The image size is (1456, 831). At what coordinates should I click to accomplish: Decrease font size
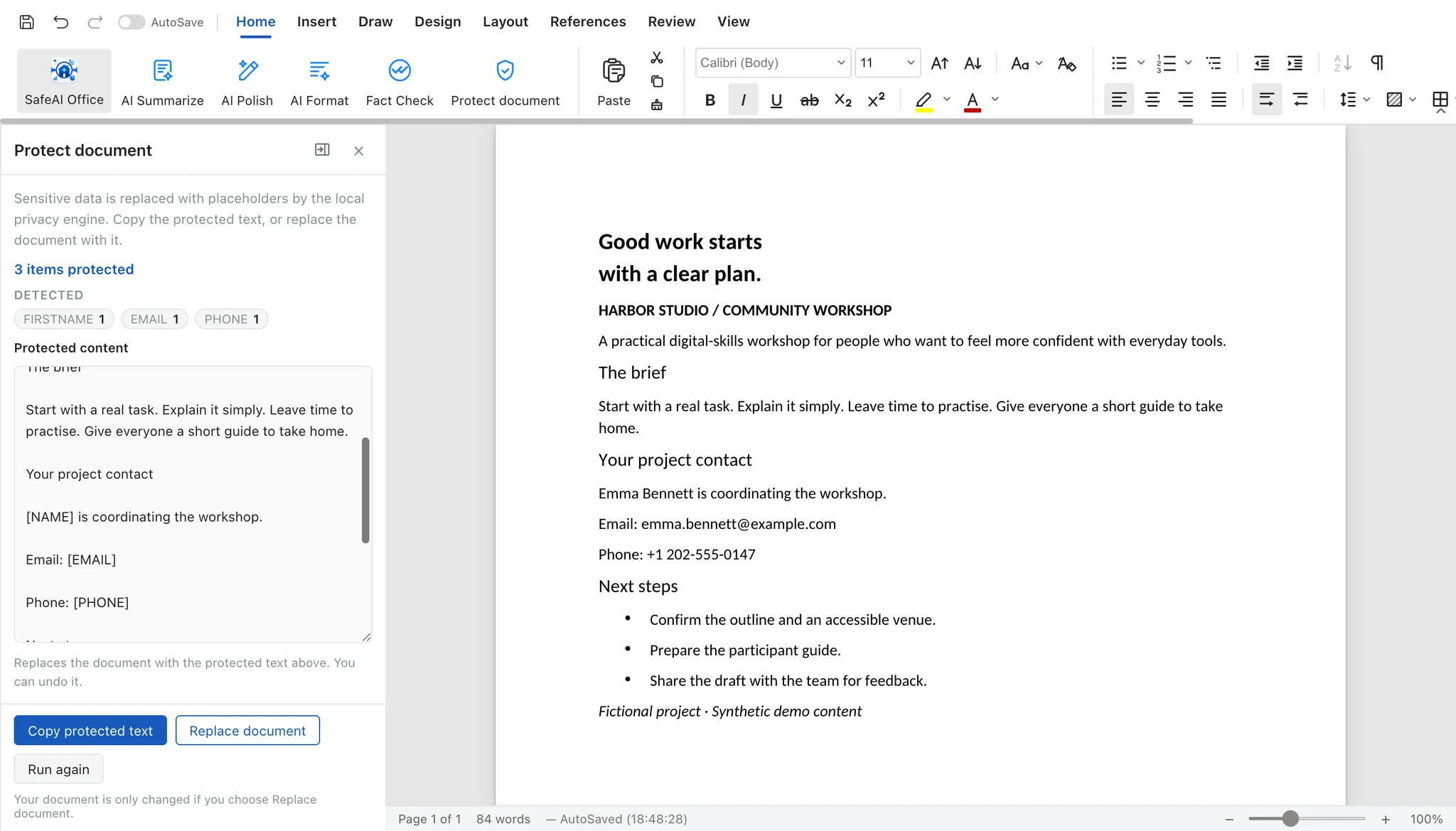pos(973,63)
